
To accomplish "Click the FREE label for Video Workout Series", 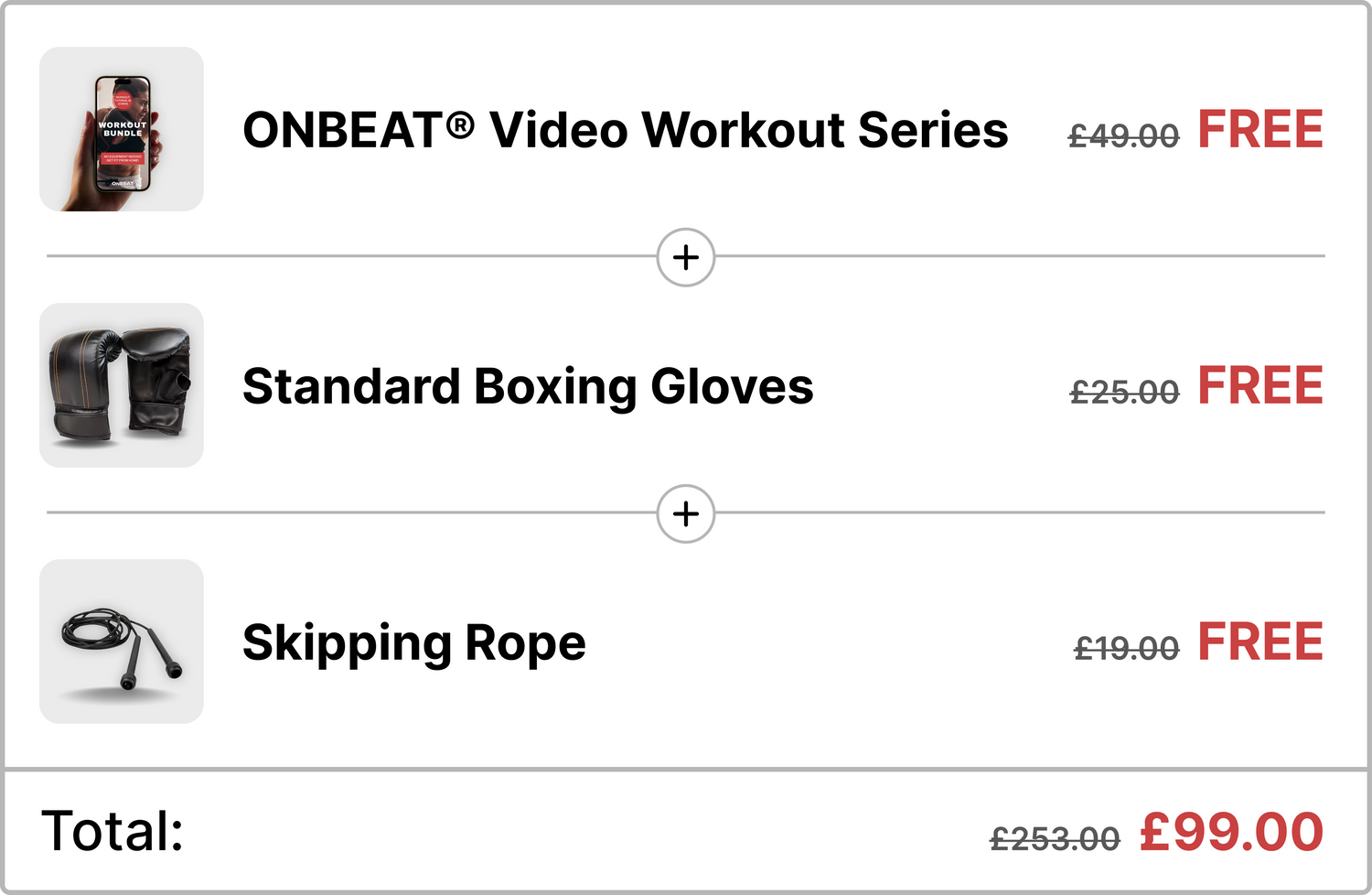I will pyautogui.click(x=1259, y=130).
